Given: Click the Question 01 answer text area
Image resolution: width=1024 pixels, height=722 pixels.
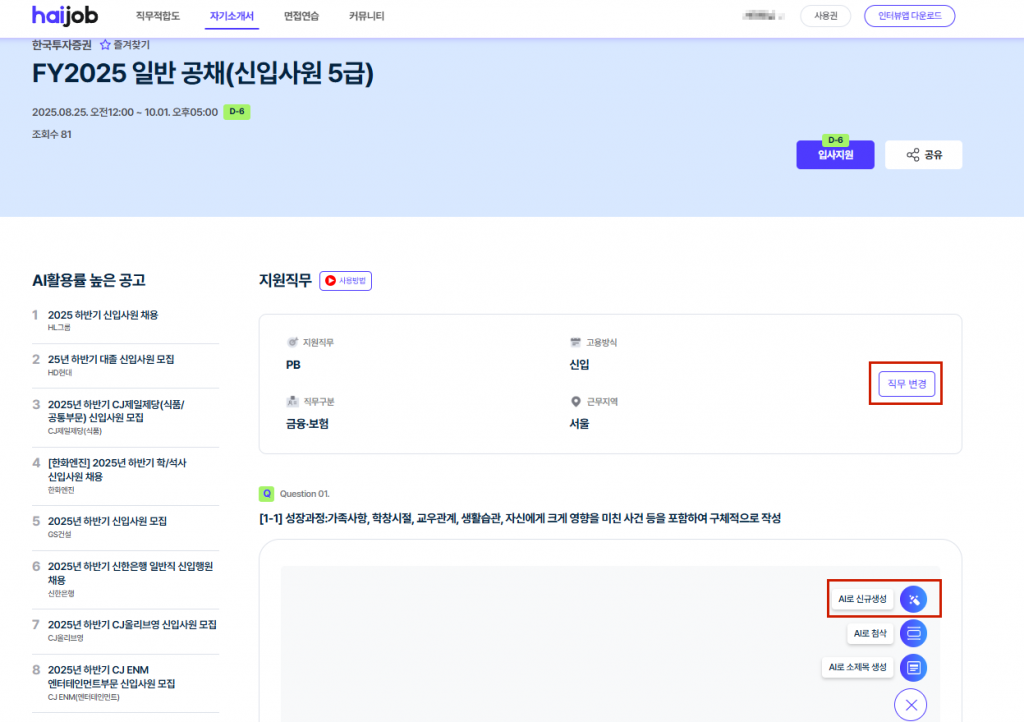Looking at the screenshot, I should pyautogui.click(x=540, y=640).
